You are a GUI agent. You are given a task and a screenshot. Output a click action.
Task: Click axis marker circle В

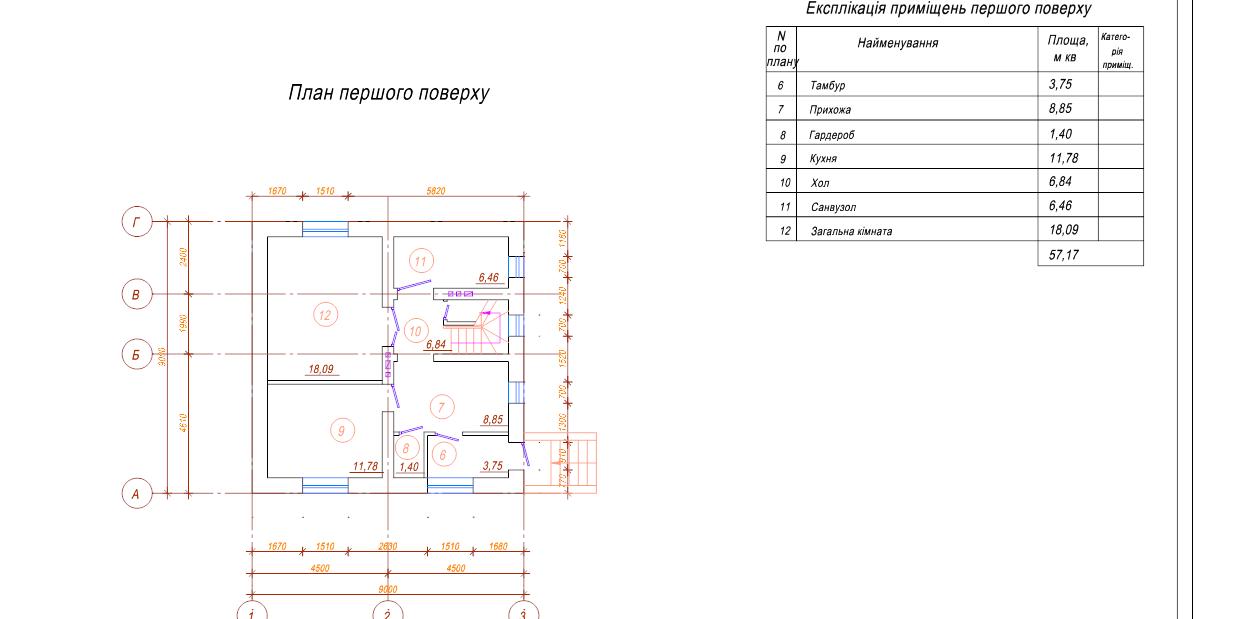coord(136,295)
